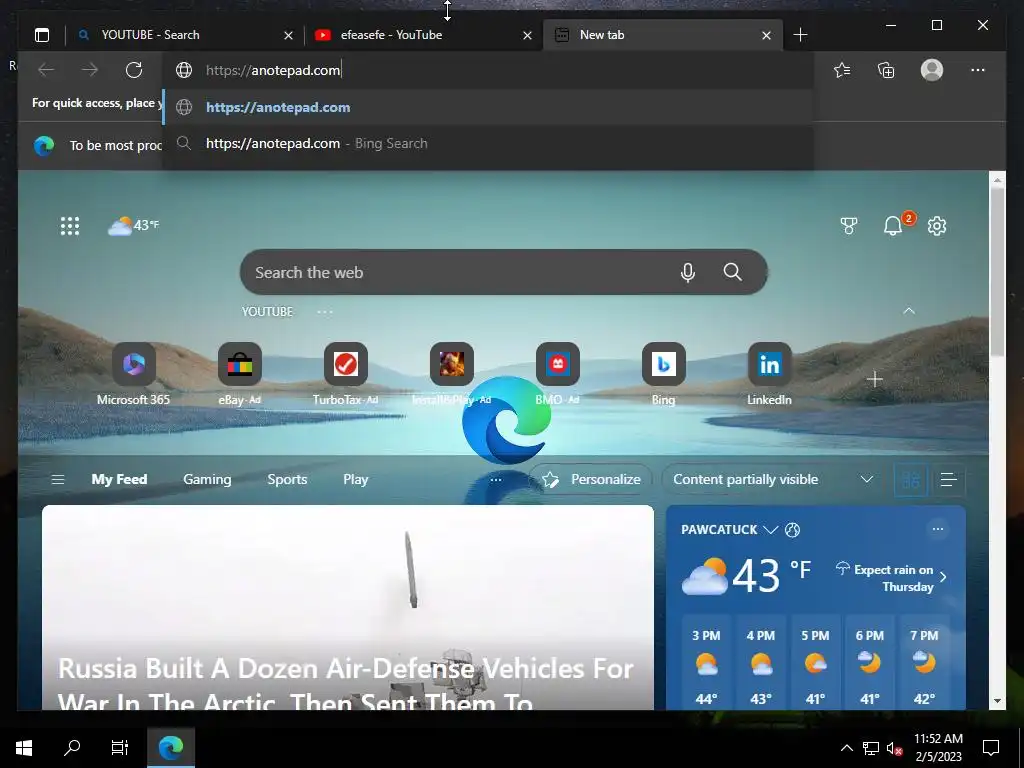Open Windows Start menu
This screenshot has width=1024, height=768.
[x=24, y=748]
